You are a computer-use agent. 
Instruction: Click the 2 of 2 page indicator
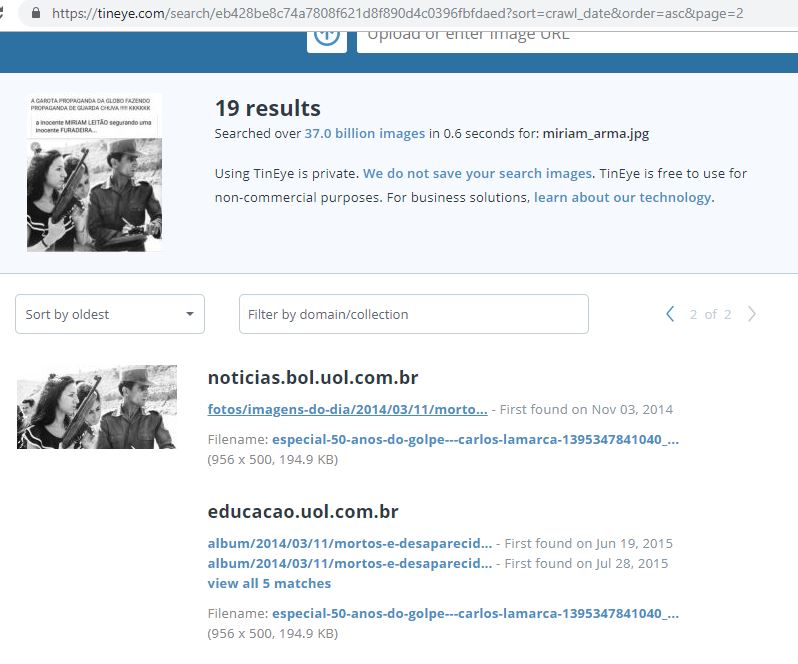[710, 314]
